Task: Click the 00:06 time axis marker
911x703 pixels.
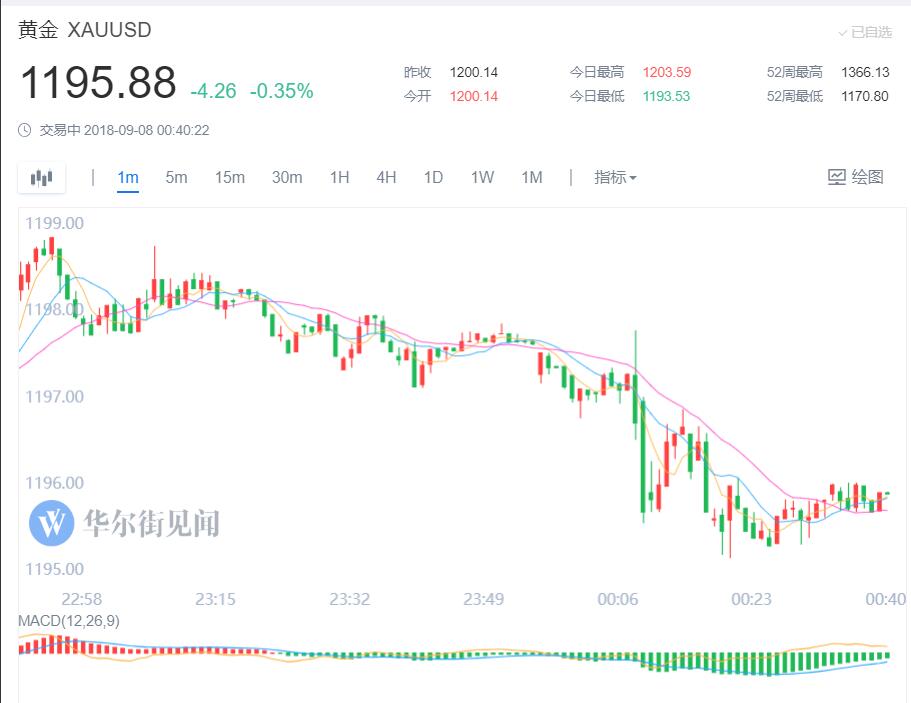Action: pyautogui.click(x=617, y=599)
